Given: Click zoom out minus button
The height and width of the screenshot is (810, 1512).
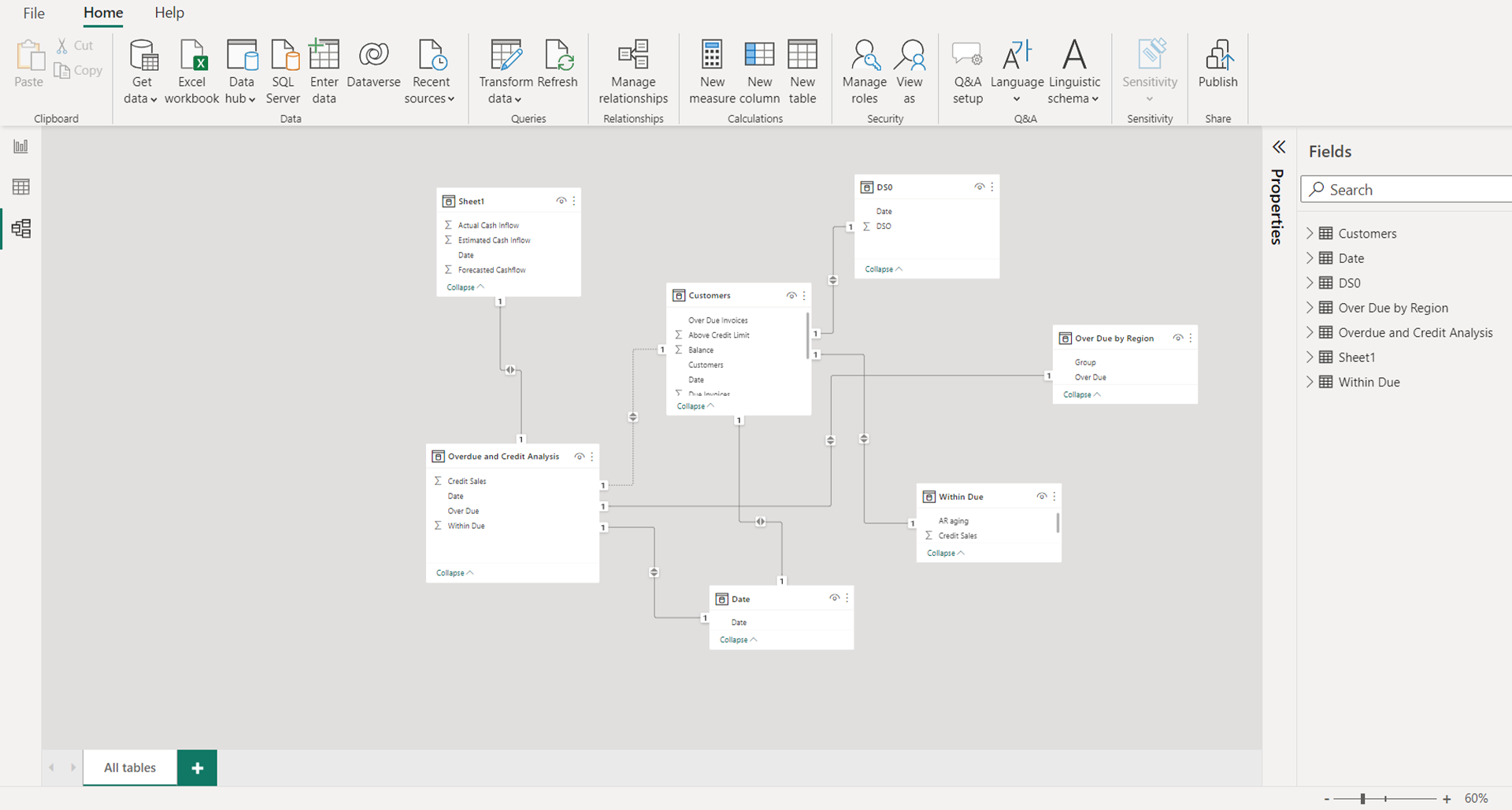Looking at the screenshot, I should (1327, 799).
